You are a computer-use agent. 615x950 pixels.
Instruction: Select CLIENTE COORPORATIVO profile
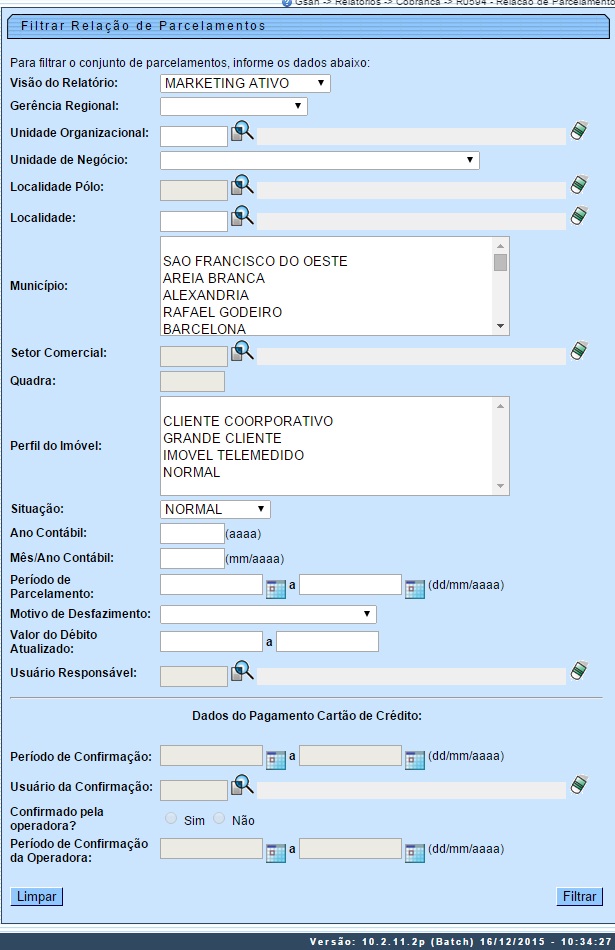tap(248, 421)
